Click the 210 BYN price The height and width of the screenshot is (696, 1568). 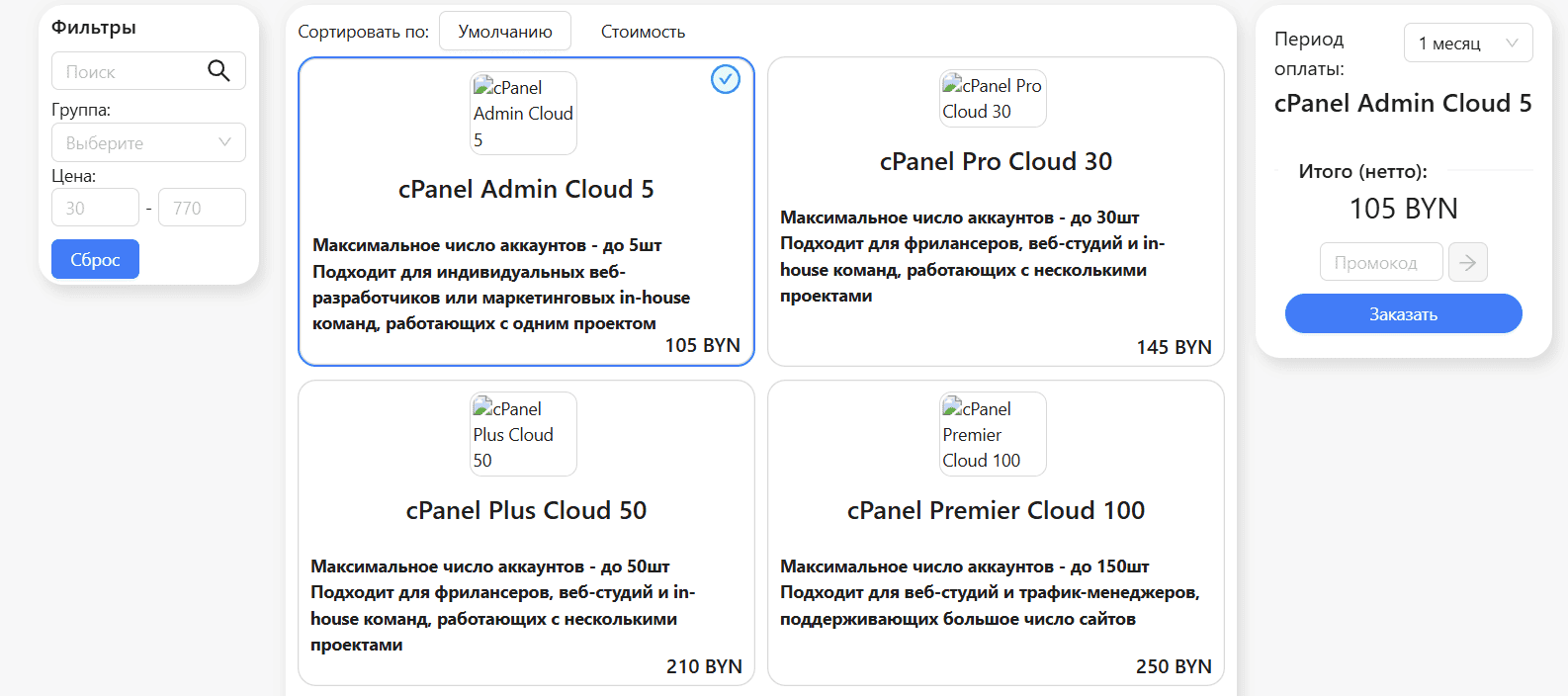click(704, 666)
